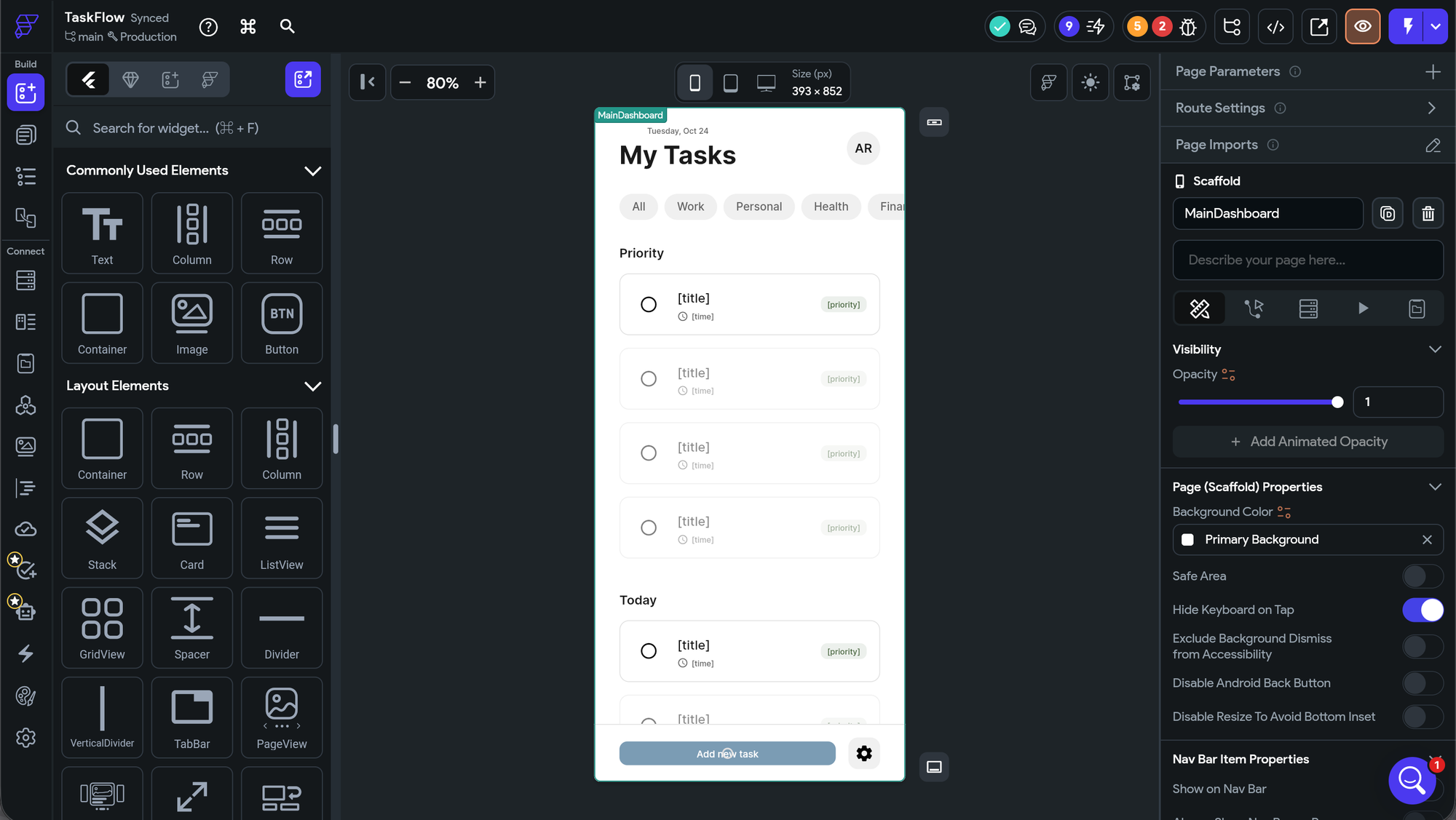Add the ListView widget tile
Screen dimensions: 1456x820
[x=282, y=538]
